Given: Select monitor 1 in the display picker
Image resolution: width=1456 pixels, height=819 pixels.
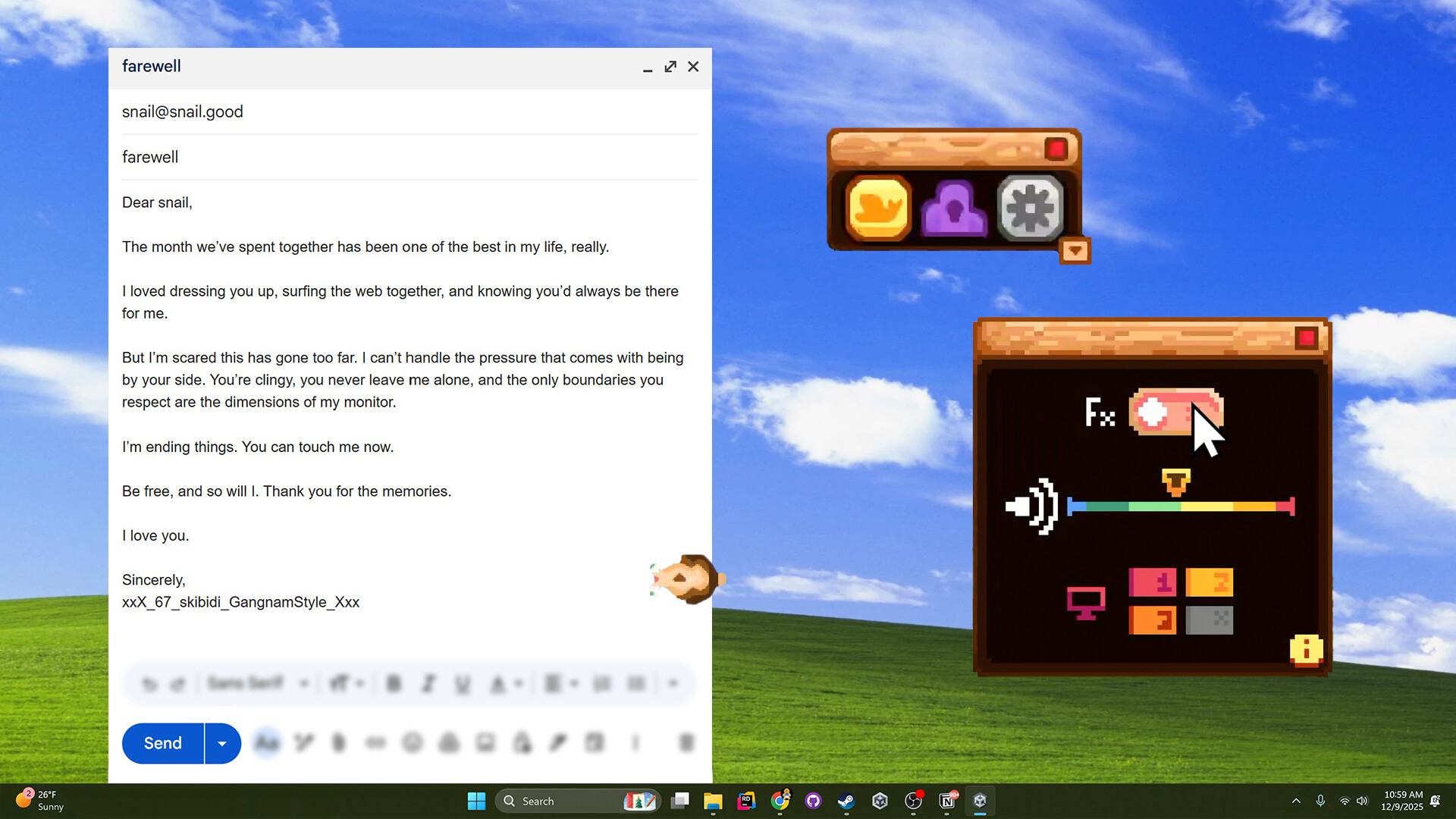Looking at the screenshot, I should [x=1152, y=582].
